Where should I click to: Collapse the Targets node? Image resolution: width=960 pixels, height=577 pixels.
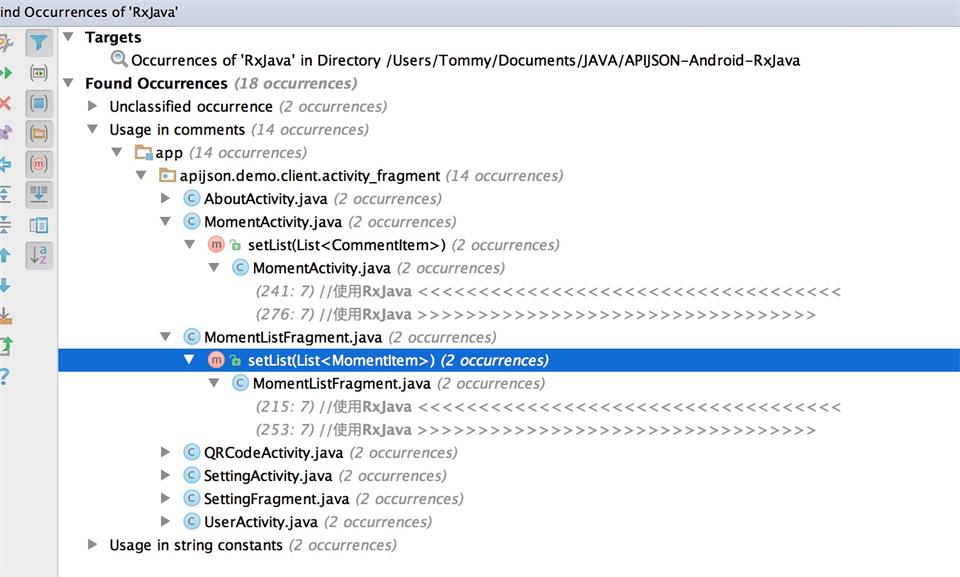point(69,37)
